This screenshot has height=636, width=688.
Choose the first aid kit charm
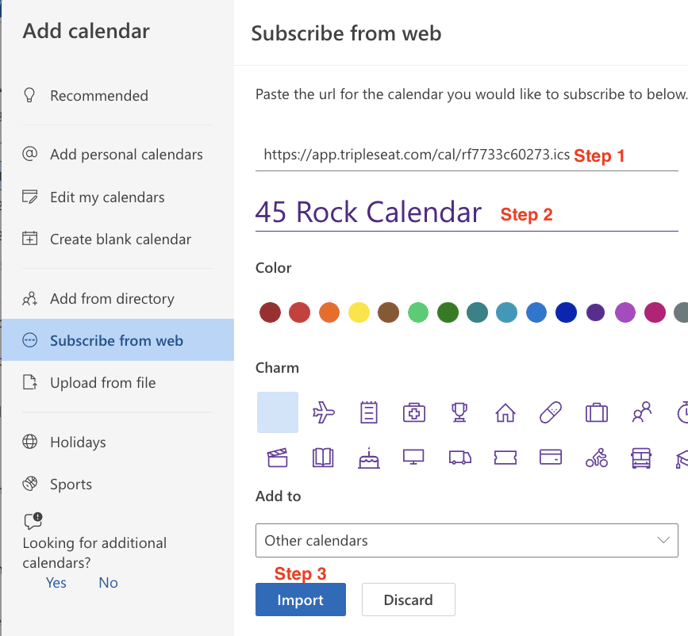(414, 412)
